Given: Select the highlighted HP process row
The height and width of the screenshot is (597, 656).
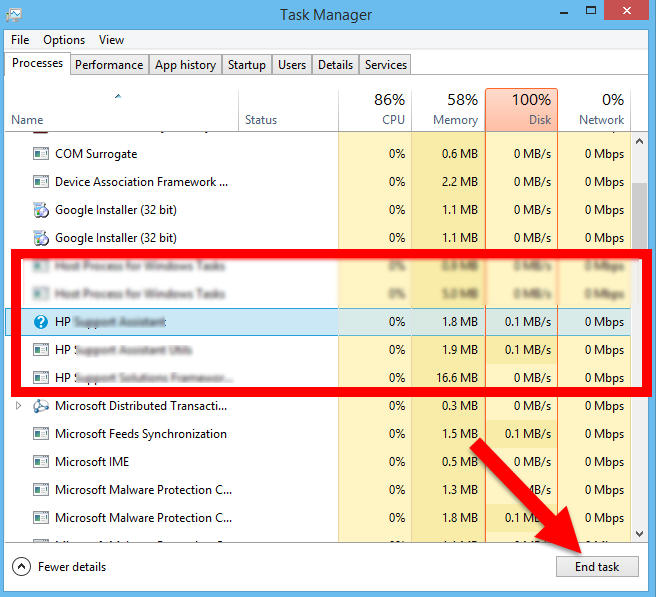Looking at the screenshot, I should tap(318, 322).
